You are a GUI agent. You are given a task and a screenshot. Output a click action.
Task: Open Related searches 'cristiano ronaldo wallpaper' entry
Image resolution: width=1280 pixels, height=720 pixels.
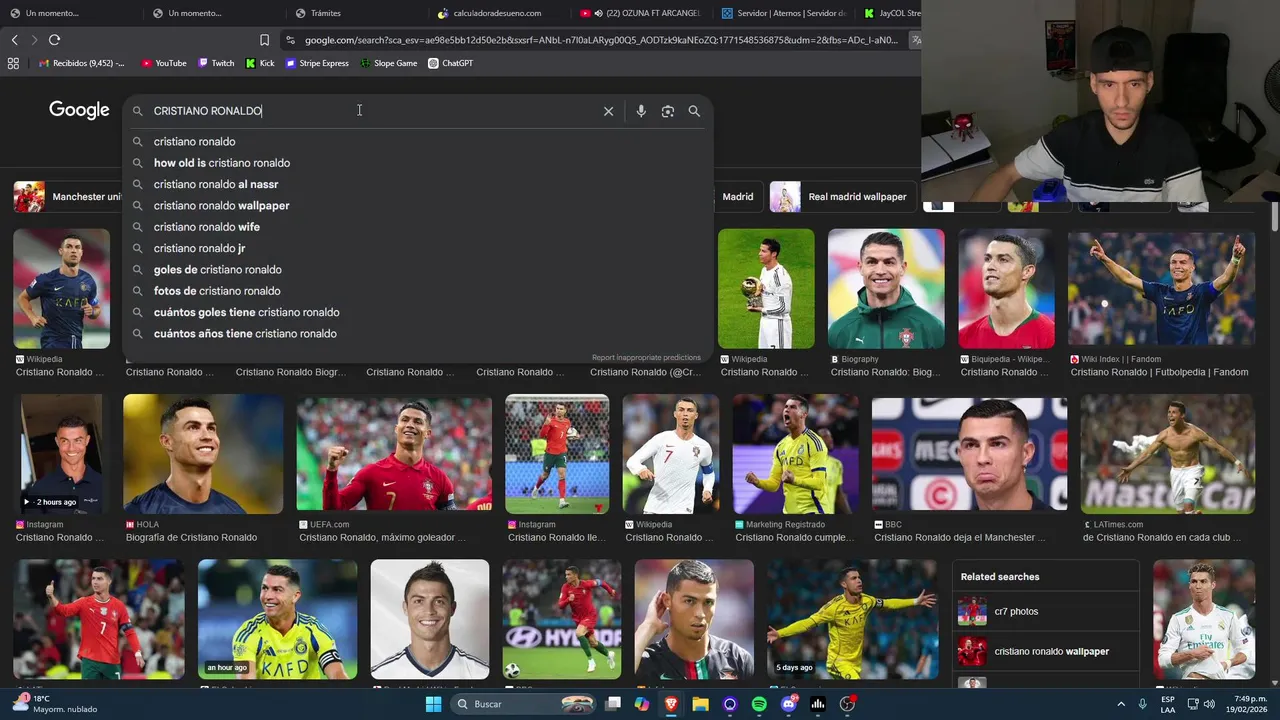point(1045,651)
